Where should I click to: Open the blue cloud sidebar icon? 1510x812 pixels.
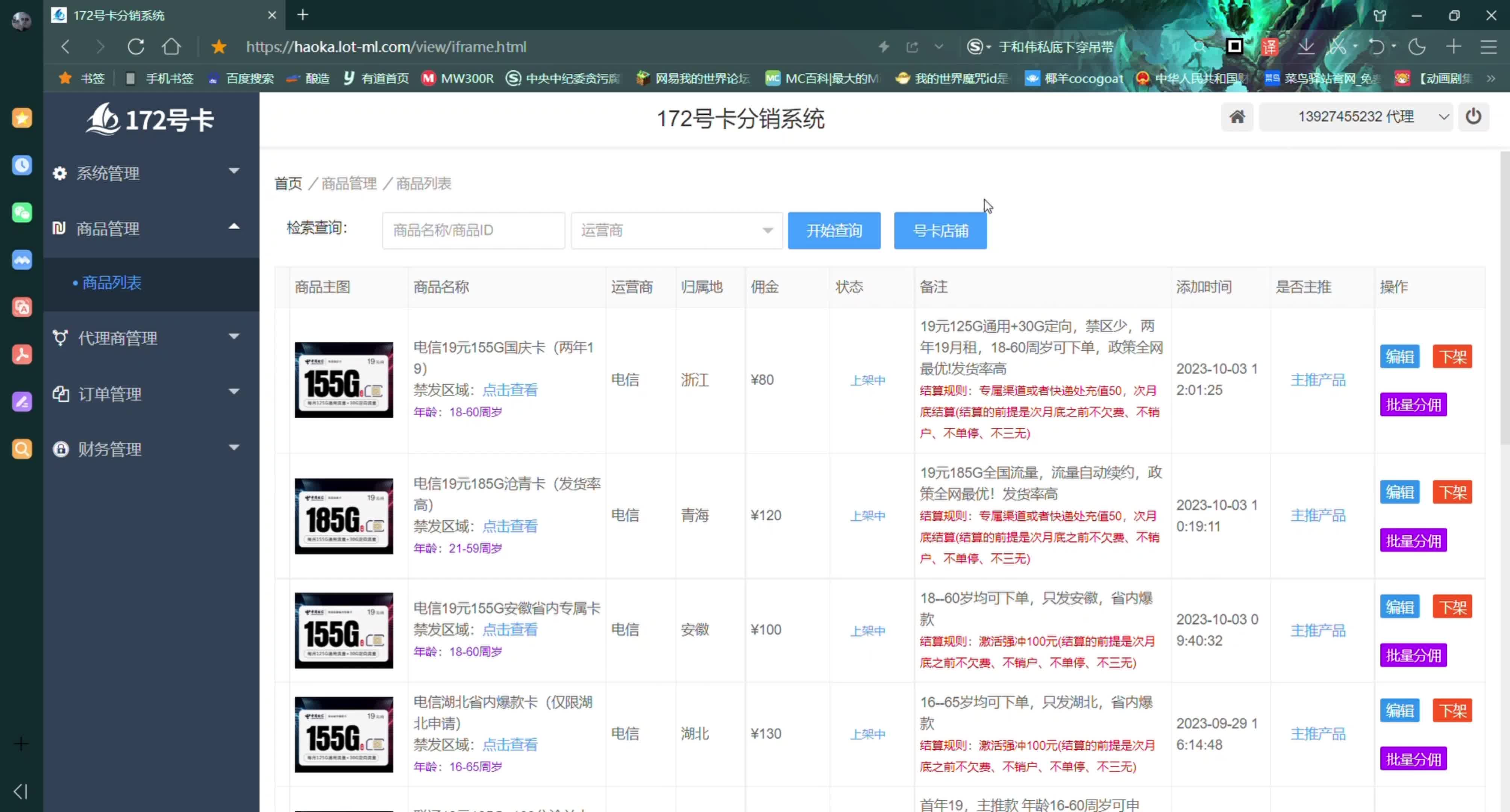[22, 260]
